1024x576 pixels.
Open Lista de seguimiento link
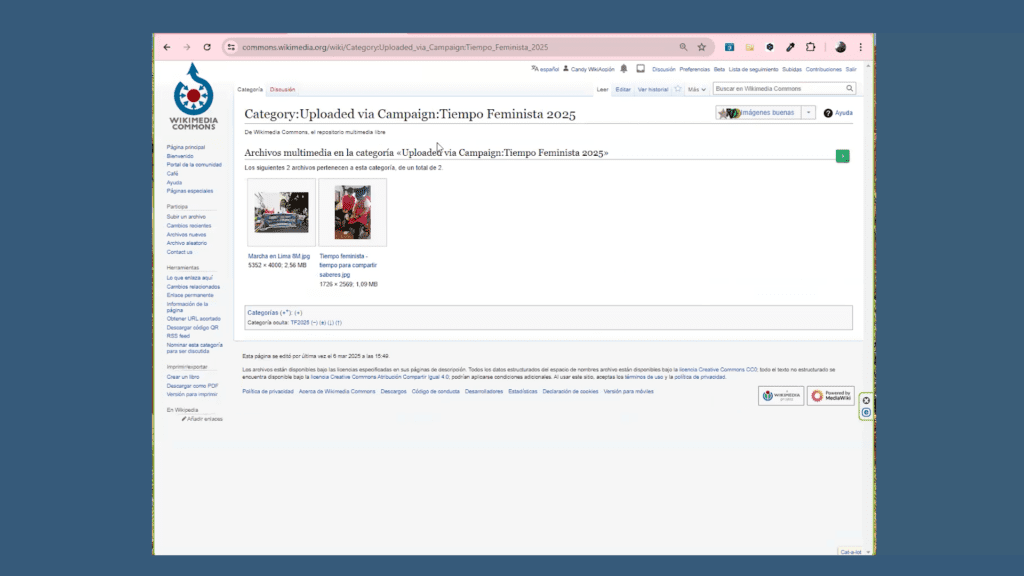pos(754,69)
